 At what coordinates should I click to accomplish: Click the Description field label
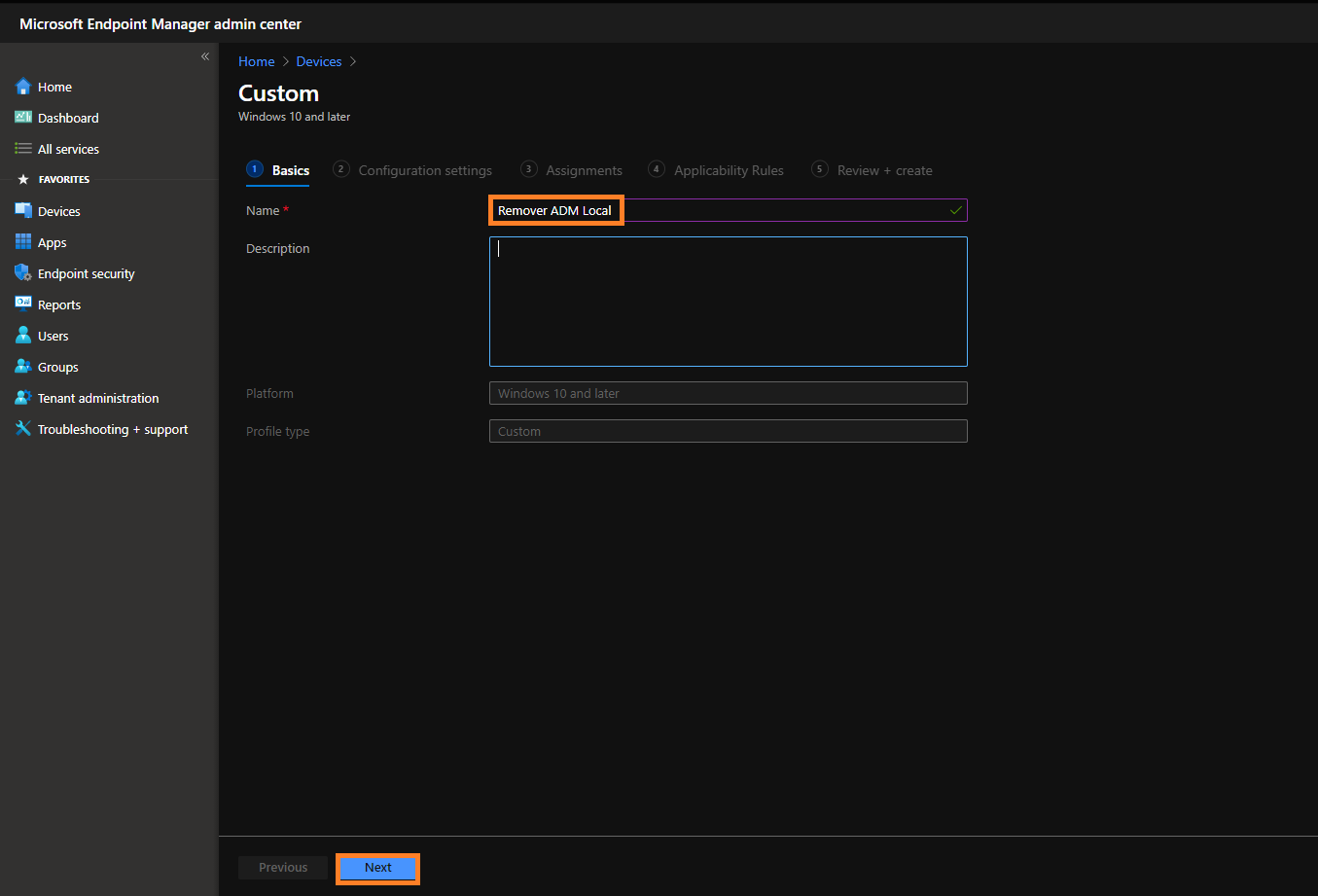pos(278,248)
